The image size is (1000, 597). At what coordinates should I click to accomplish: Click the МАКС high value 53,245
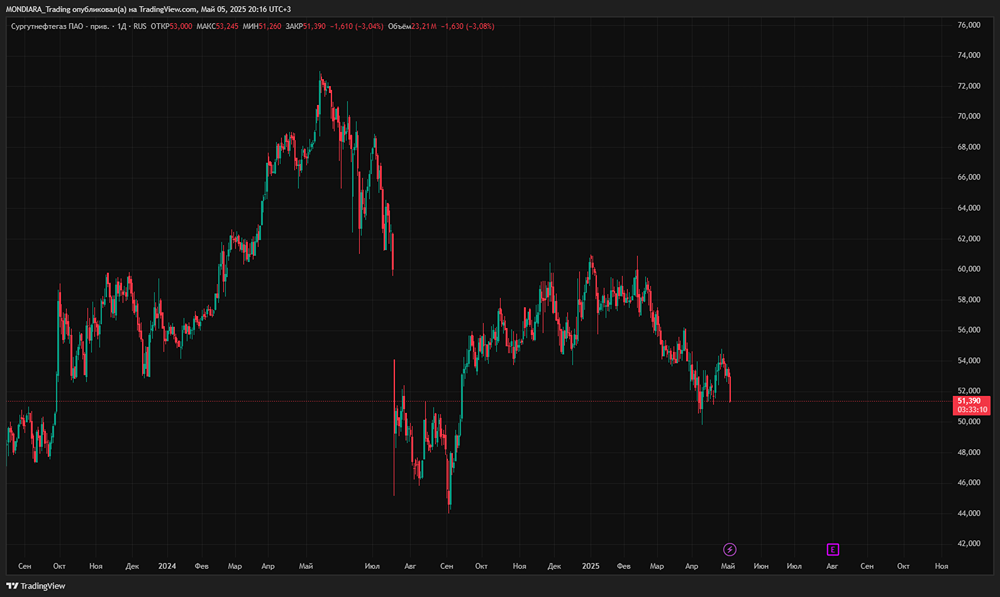point(227,26)
